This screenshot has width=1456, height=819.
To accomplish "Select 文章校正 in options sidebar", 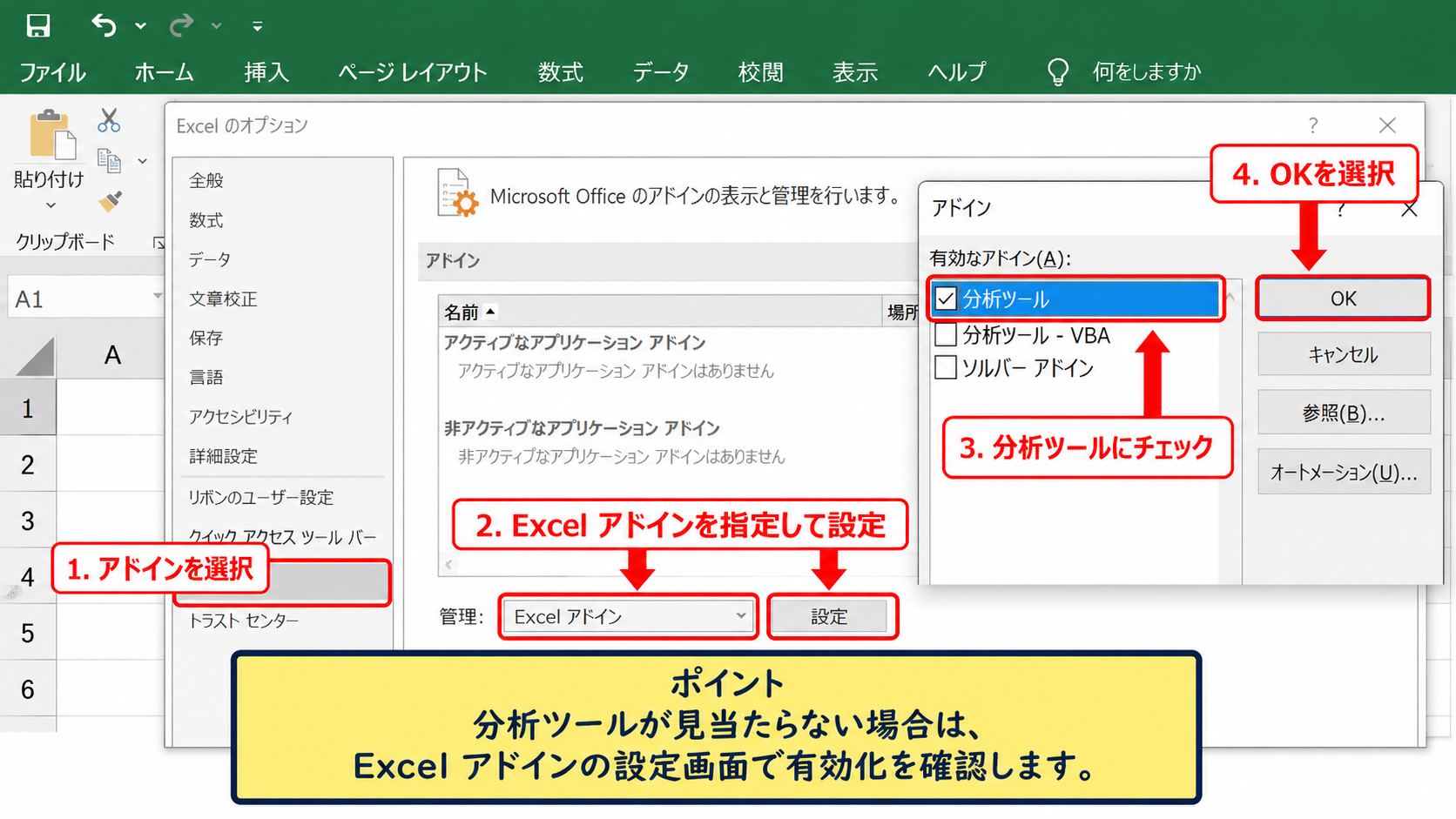I will click(223, 299).
